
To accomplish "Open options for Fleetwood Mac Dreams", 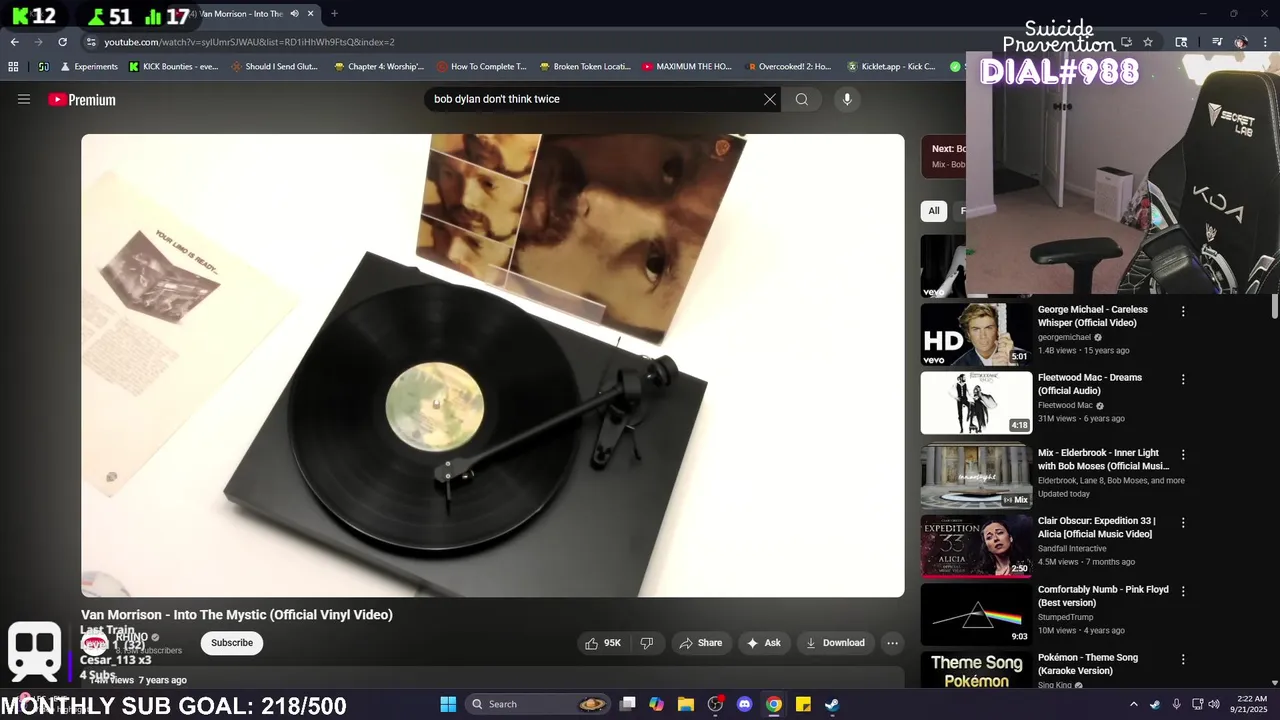I will pos(1183,380).
